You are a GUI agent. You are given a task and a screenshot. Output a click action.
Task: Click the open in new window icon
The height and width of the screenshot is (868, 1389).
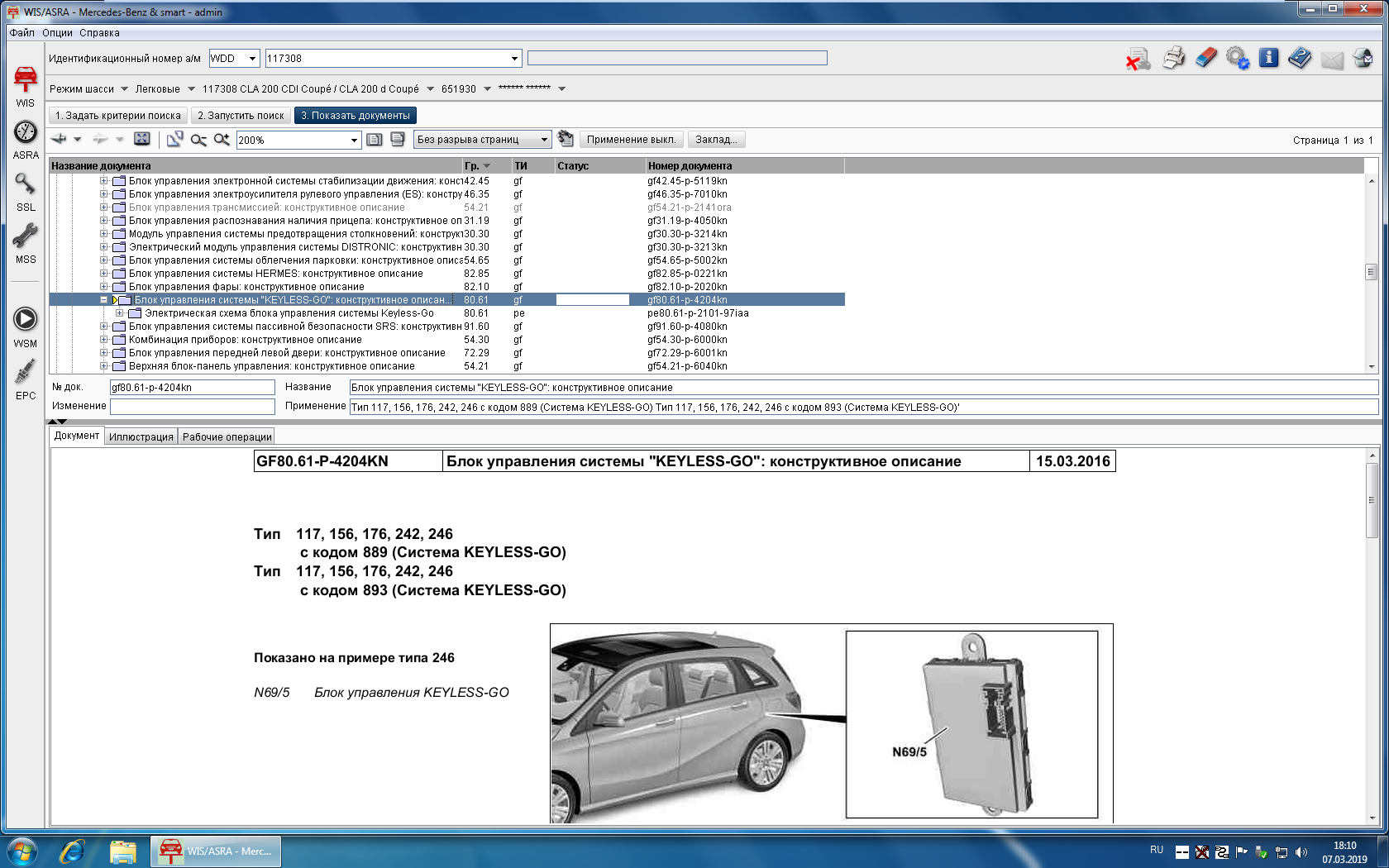[174, 139]
